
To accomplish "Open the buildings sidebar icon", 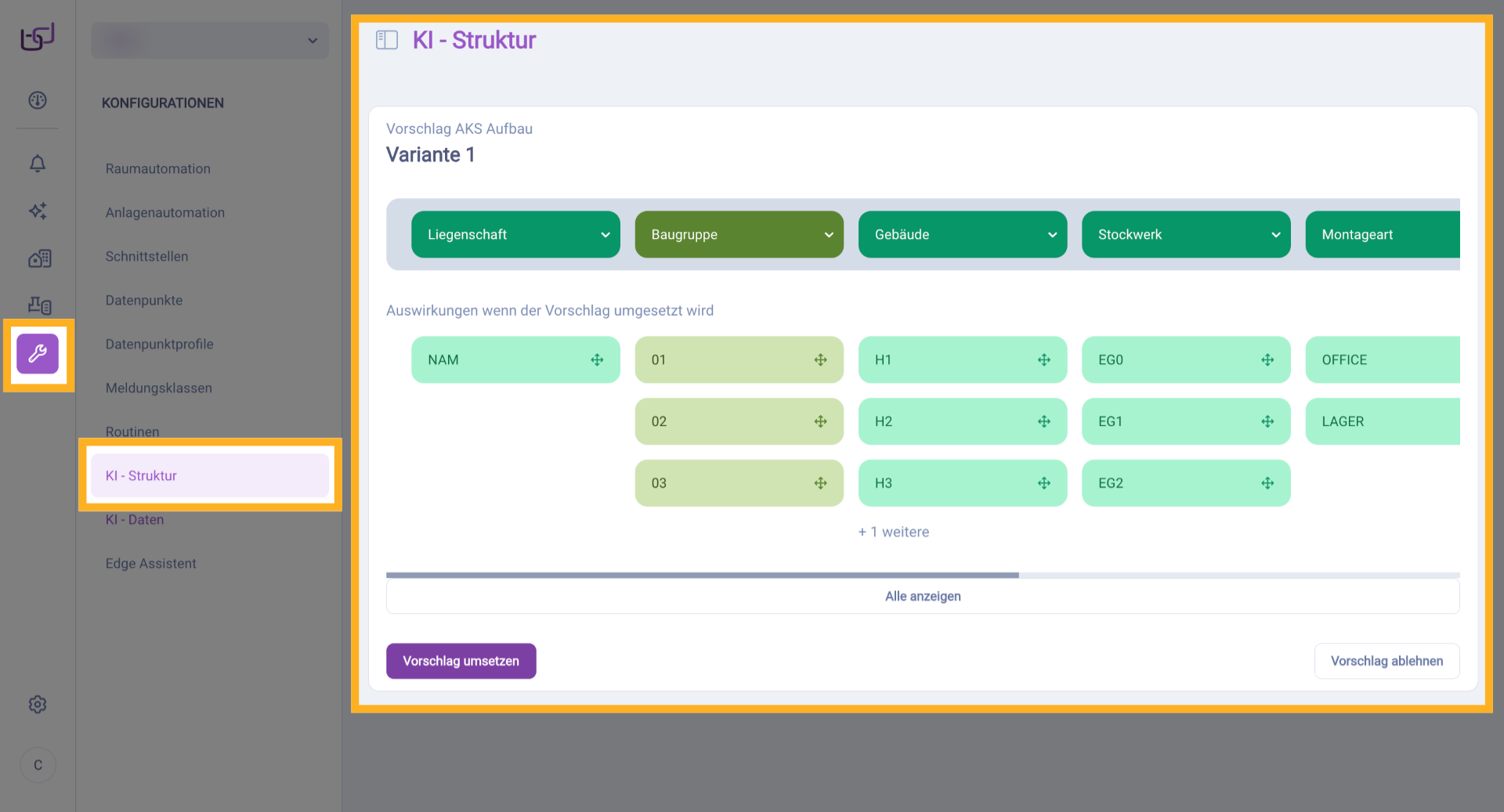I will (39, 258).
